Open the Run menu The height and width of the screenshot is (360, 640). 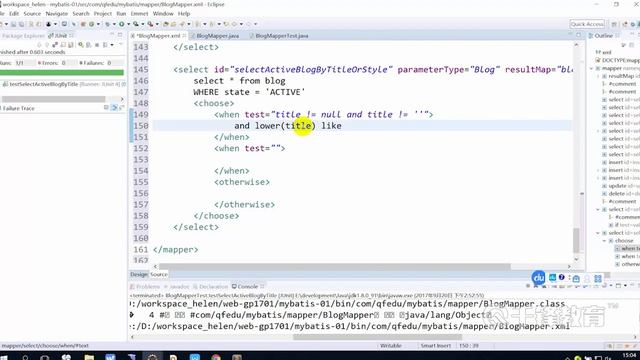point(121,13)
